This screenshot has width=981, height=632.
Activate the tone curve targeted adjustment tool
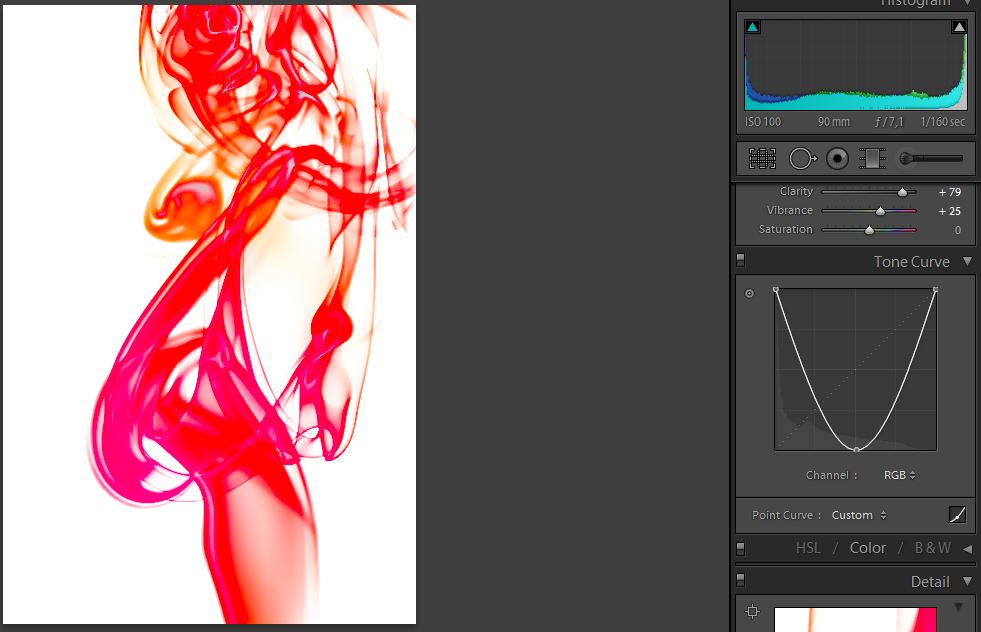pyautogui.click(x=750, y=293)
